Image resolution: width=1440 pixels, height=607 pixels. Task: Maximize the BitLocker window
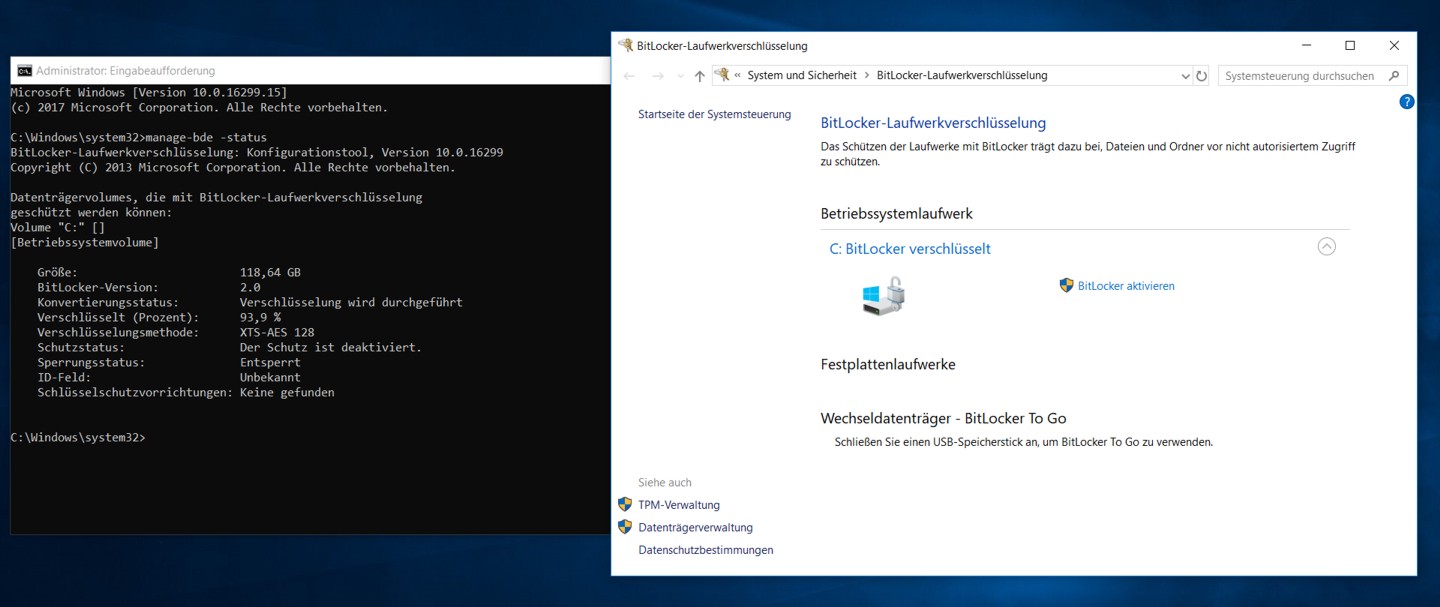pyautogui.click(x=1350, y=46)
